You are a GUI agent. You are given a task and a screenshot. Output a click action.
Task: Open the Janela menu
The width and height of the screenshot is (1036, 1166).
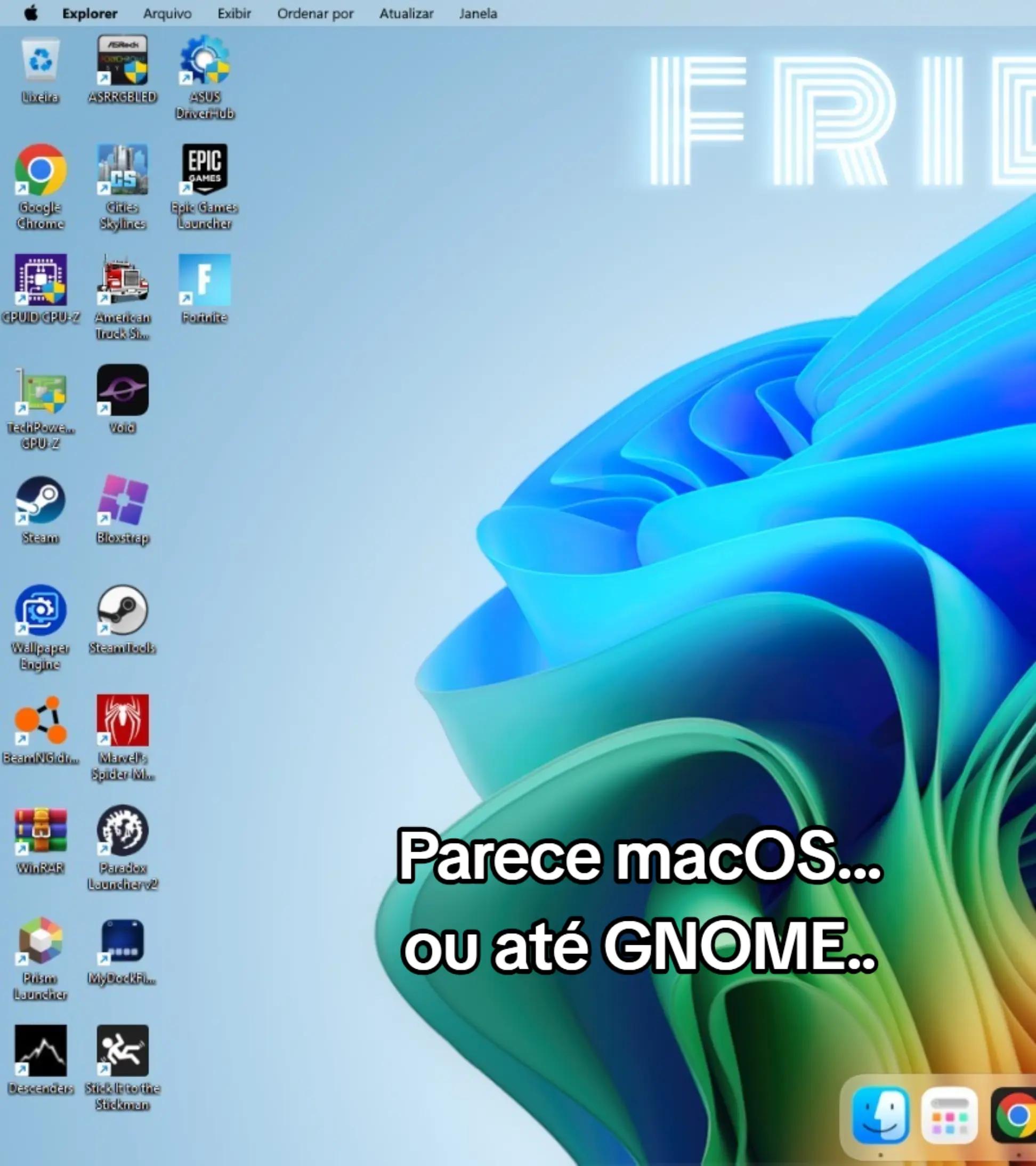[478, 14]
